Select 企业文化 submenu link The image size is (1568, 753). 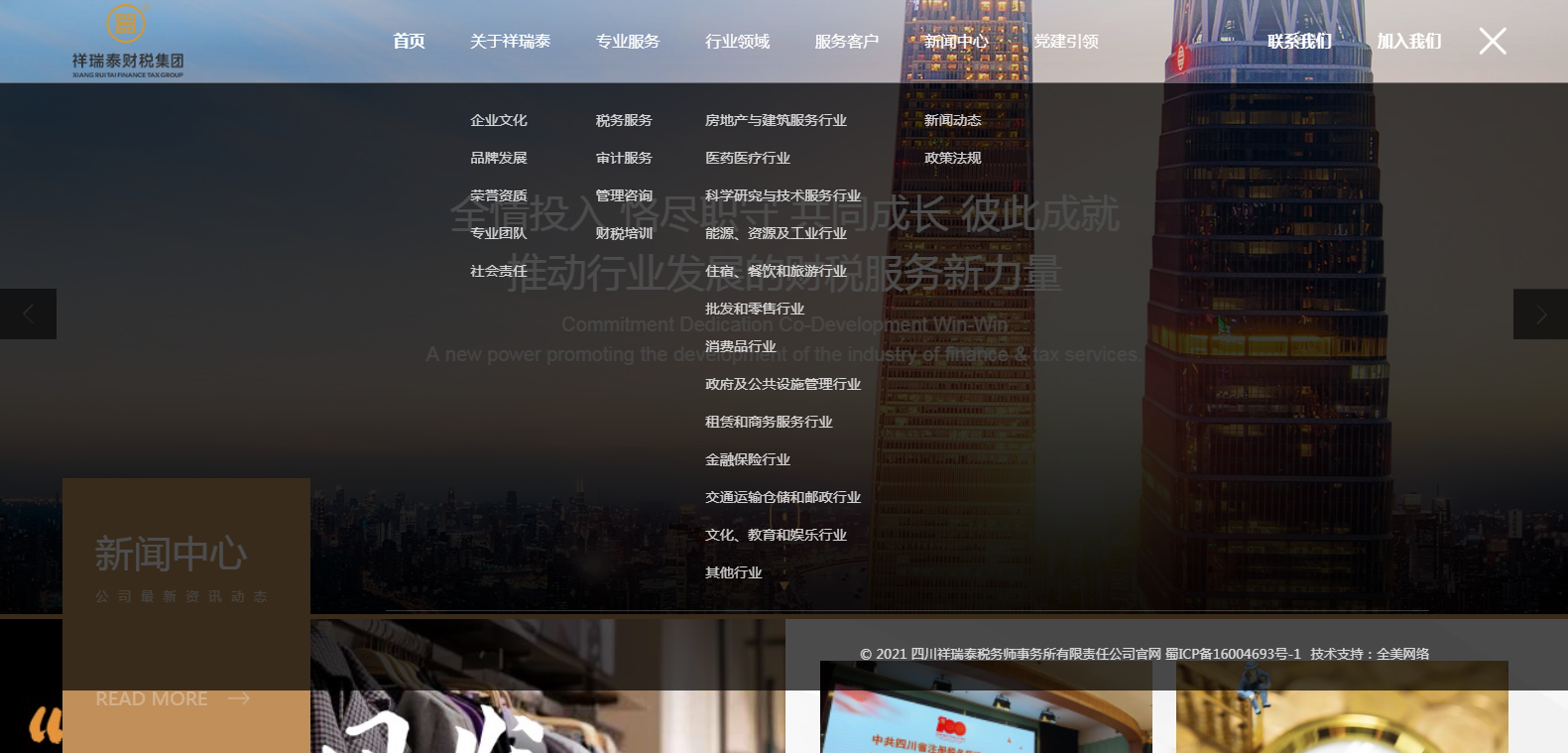pos(499,120)
